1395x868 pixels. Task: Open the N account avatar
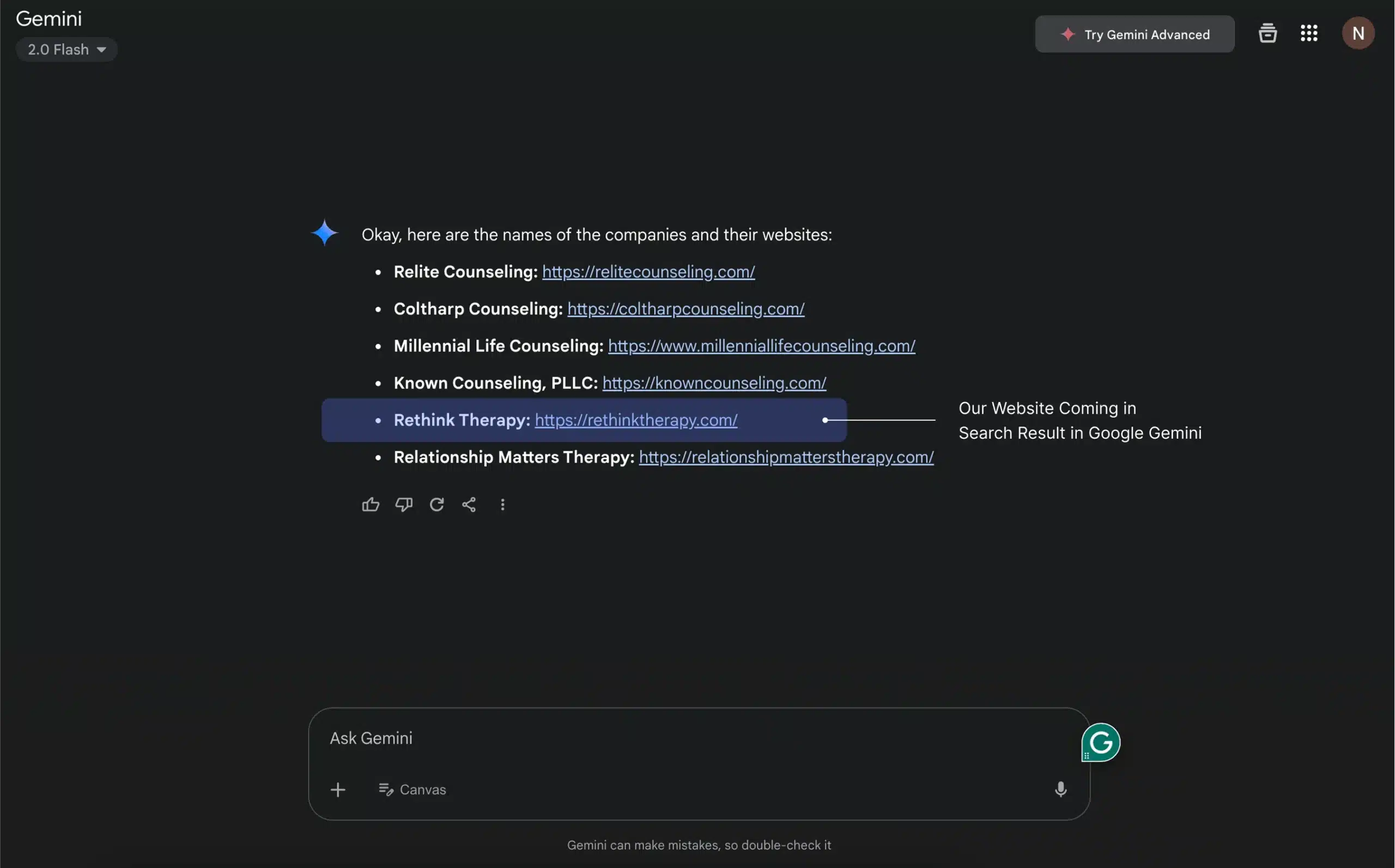[1358, 33]
